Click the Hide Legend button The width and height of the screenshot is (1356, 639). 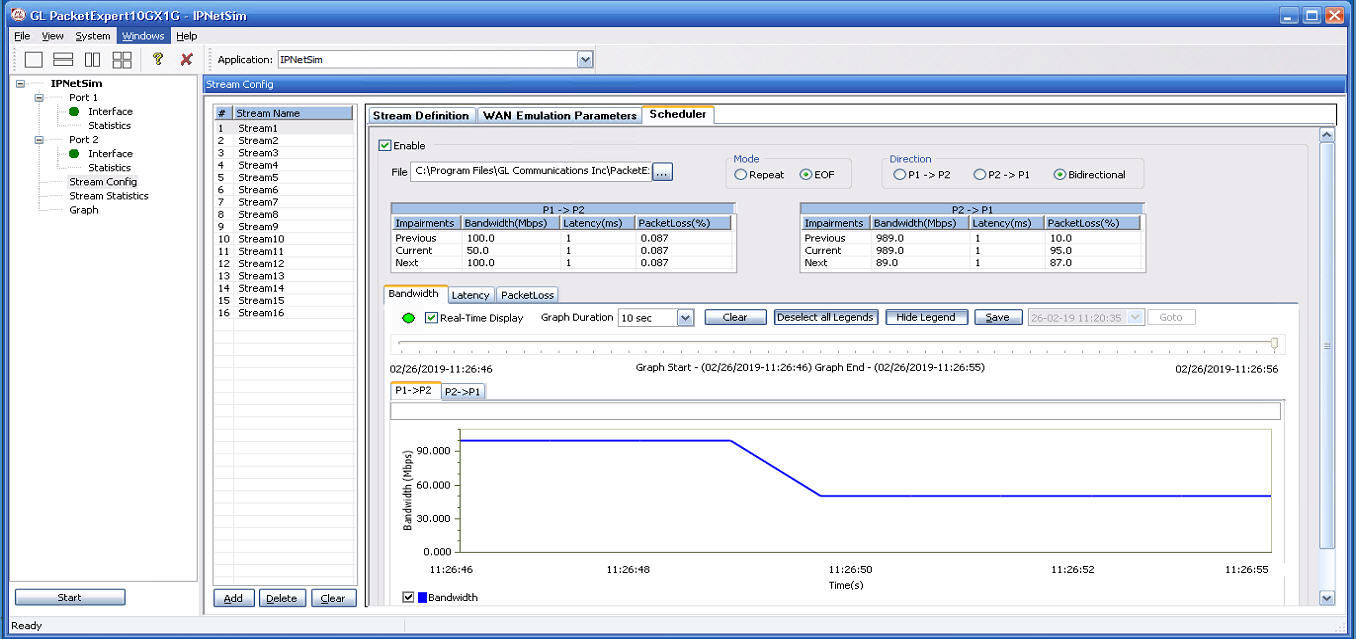(x=926, y=317)
